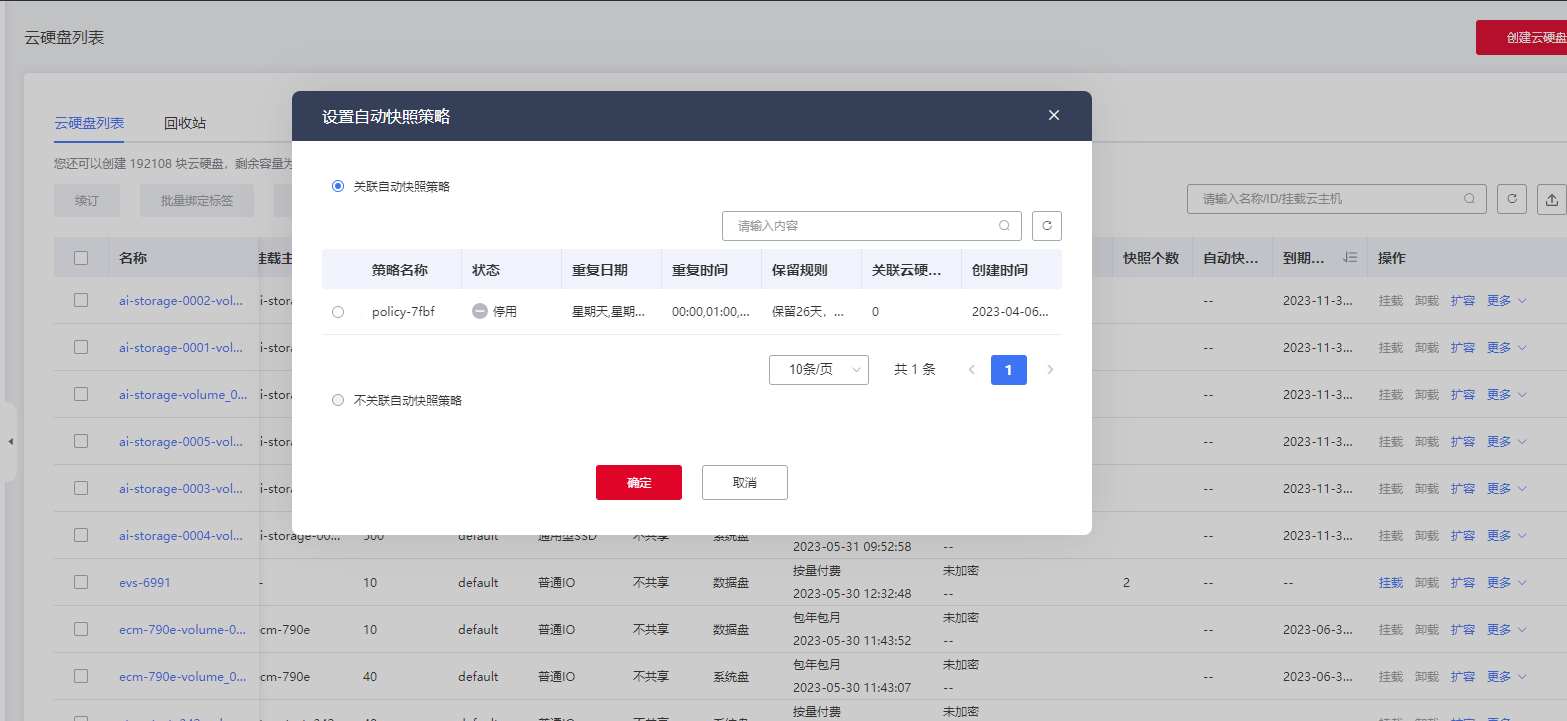The image size is (1567, 721).
Task: Click the 确定 button
Action: click(639, 482)
